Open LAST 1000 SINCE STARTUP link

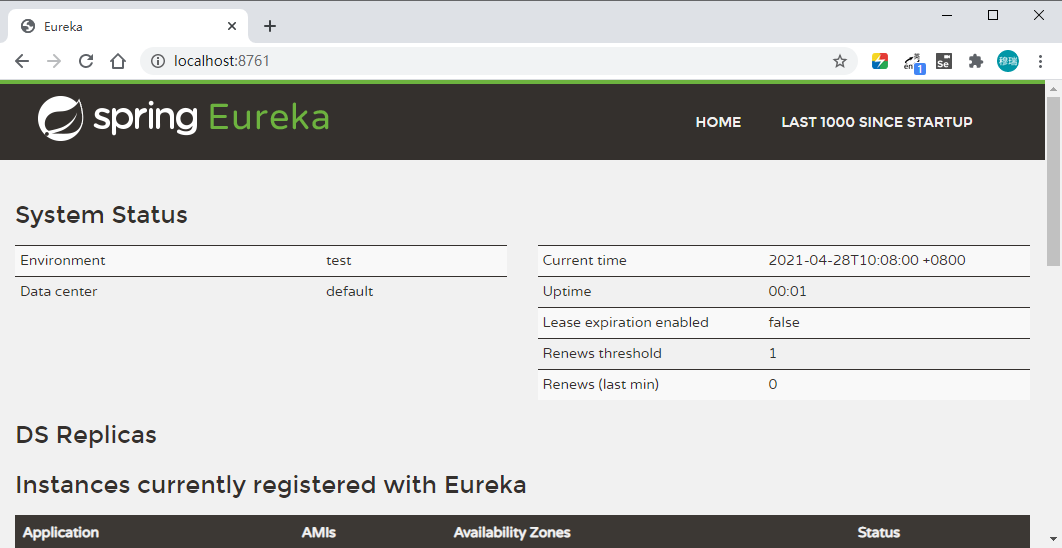pyautogui.click(x=876, y=122)
